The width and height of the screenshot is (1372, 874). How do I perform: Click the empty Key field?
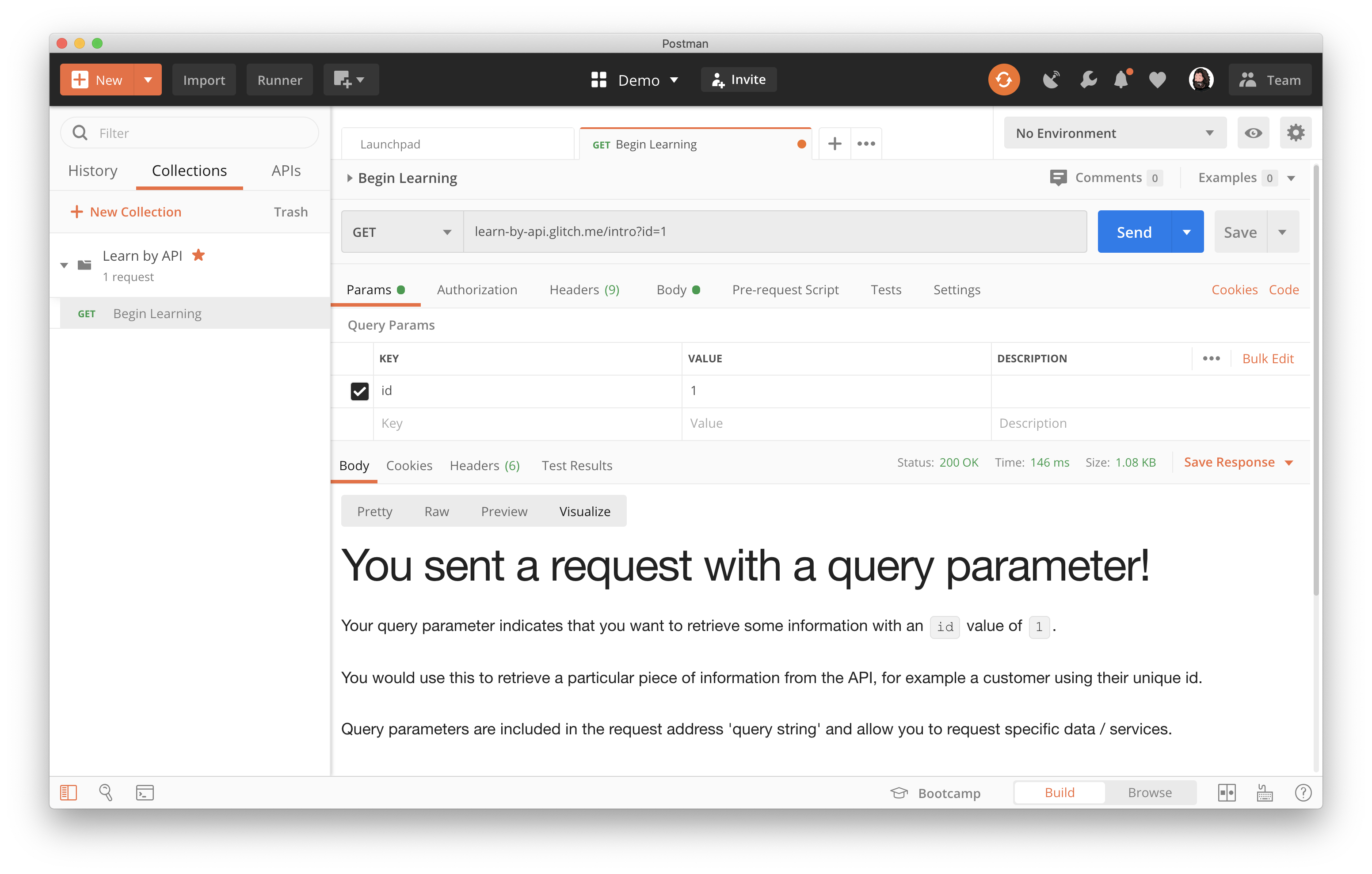click(527, 423)
